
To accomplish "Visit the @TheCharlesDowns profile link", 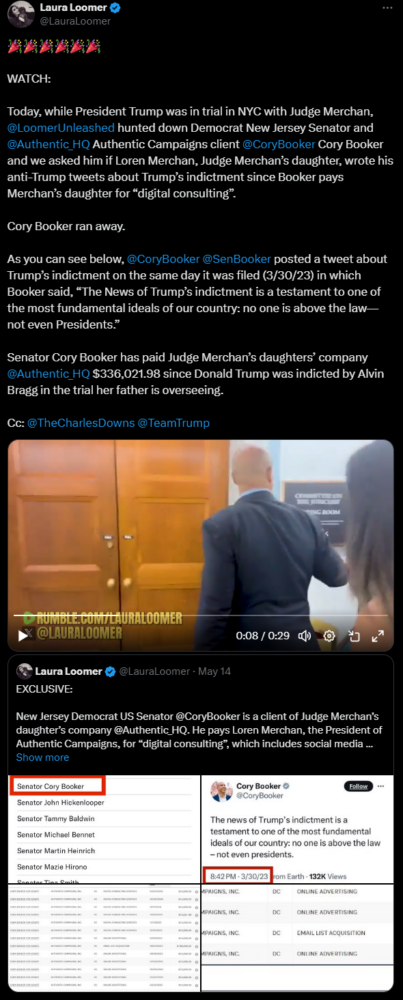I will click(x=80, y=423).
